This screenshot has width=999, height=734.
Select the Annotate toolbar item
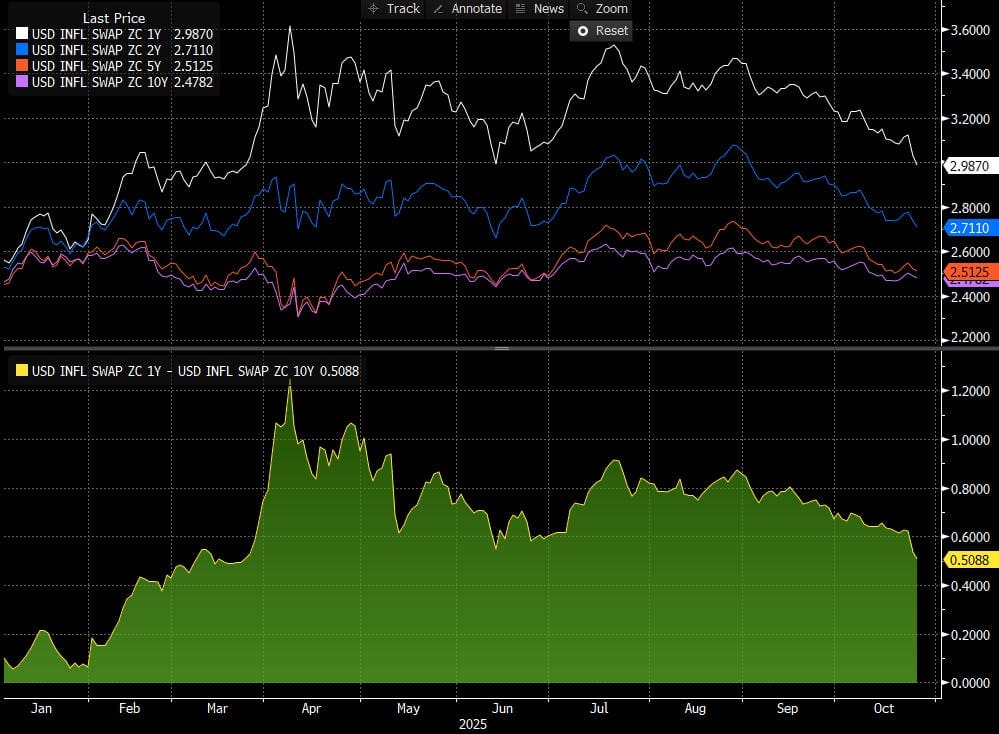tap(475, 8)
